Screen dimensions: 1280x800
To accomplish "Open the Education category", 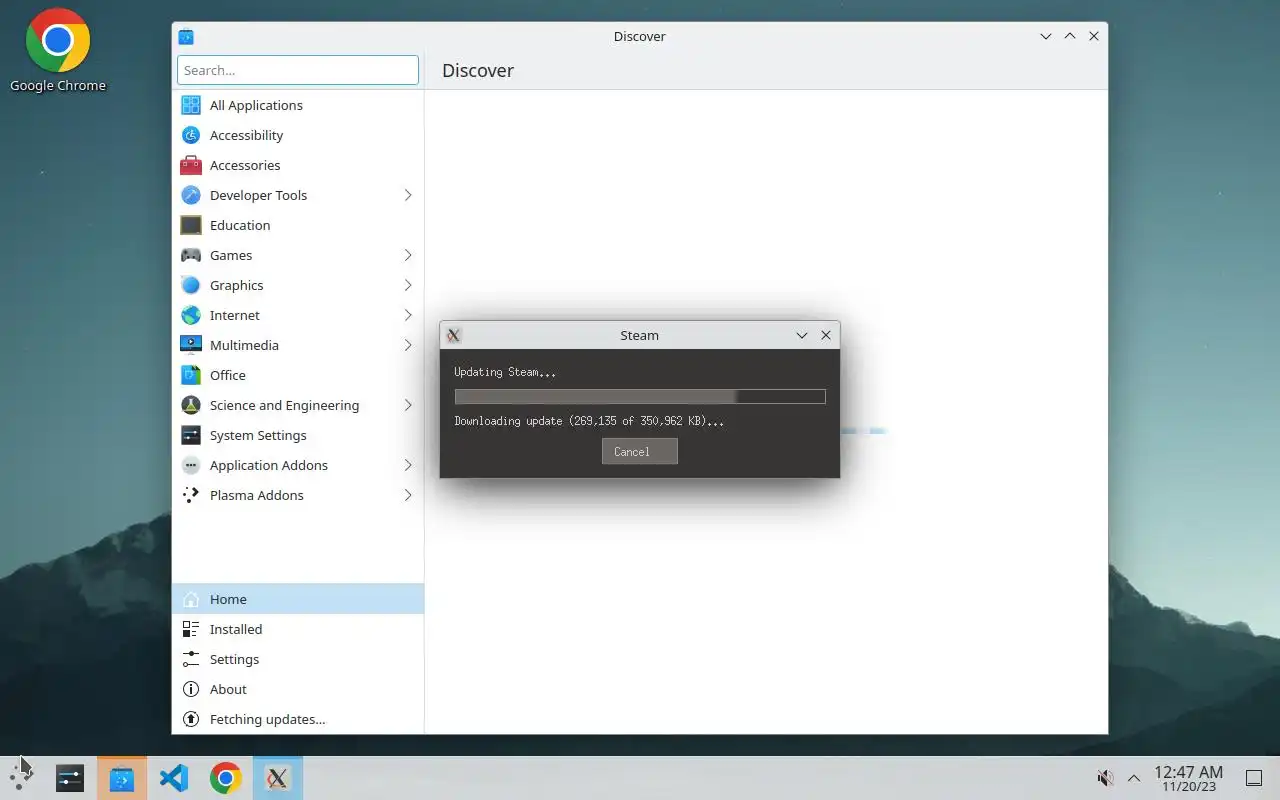I will (x=298, y=225).
